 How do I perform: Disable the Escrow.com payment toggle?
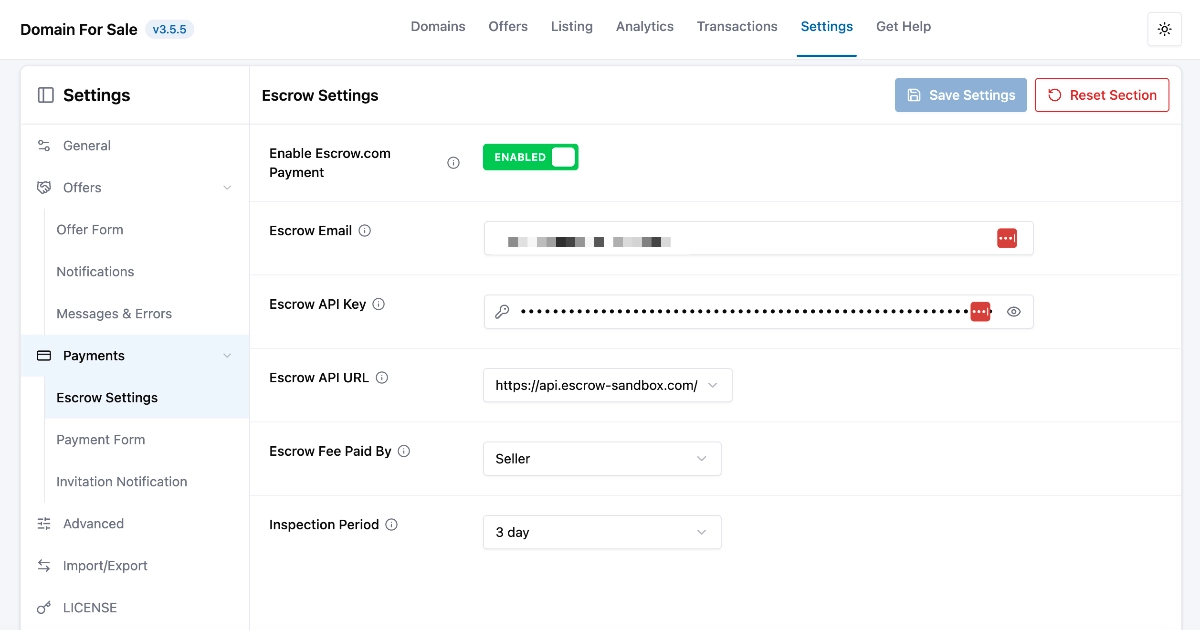pos(530,157)
